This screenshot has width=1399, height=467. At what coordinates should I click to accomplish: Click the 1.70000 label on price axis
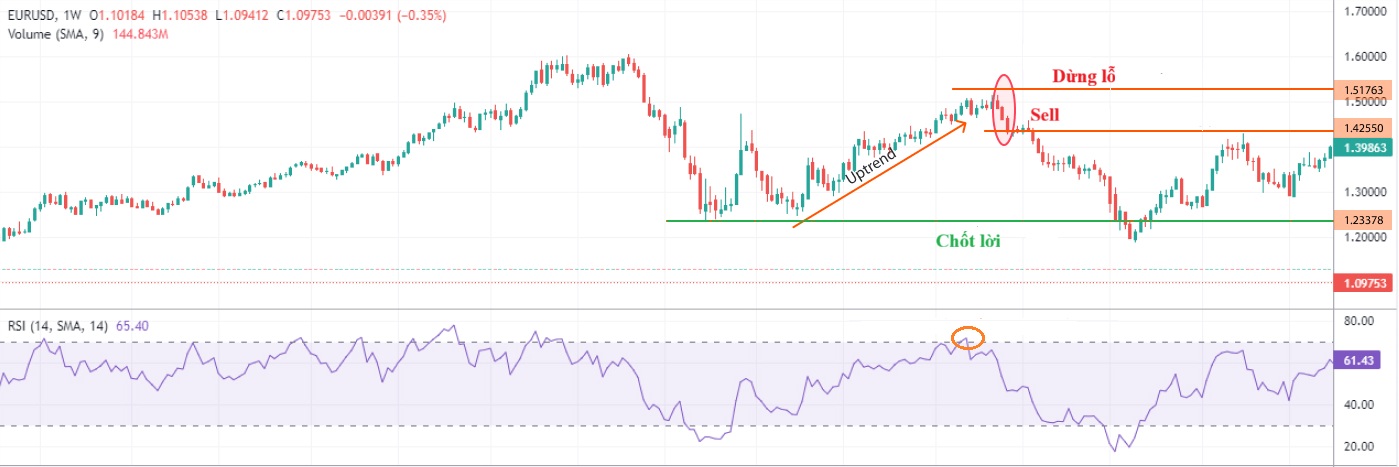click(1364, 11)
